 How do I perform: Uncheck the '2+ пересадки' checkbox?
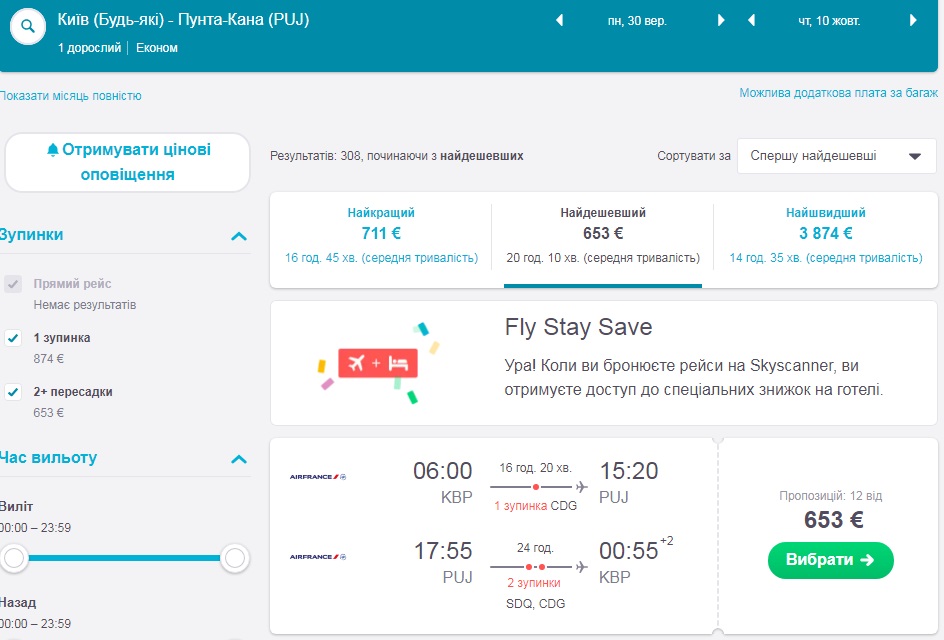[13, 392]
